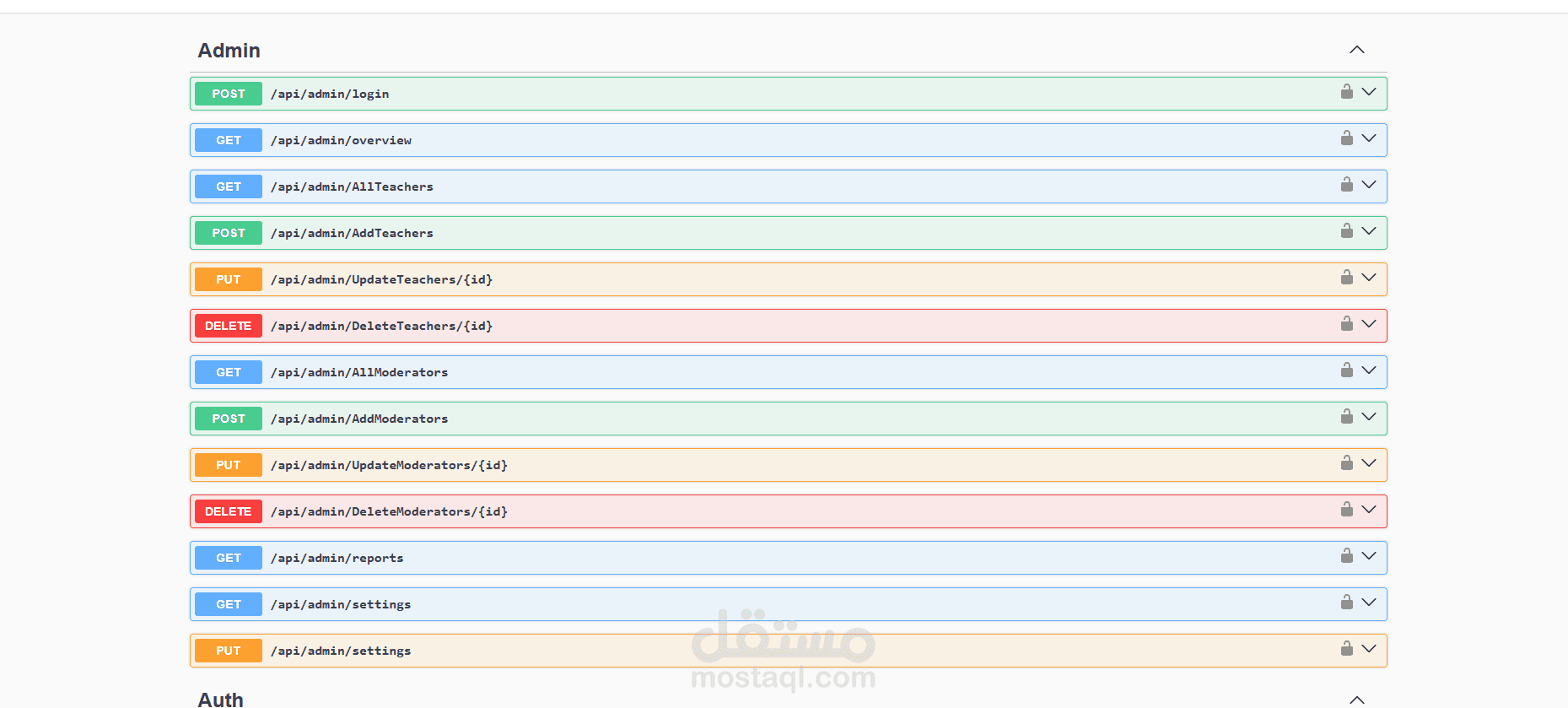Screen dimensions: 1568x708
Task: Click the Auth section heading
Action: [221, 700]
